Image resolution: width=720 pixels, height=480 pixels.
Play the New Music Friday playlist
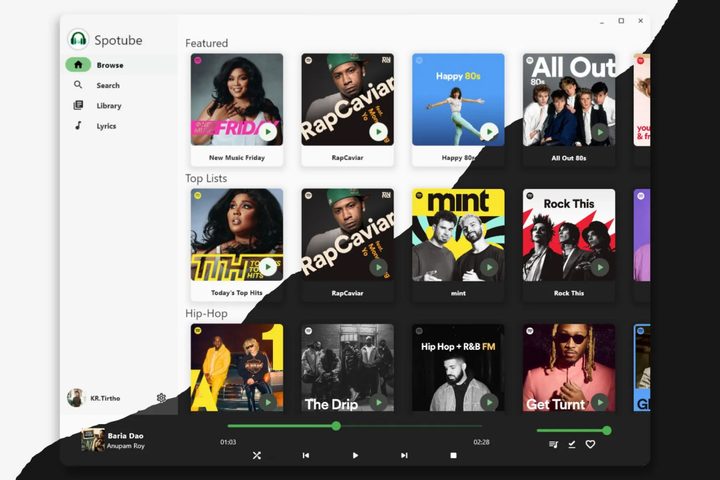coord(267,132)
